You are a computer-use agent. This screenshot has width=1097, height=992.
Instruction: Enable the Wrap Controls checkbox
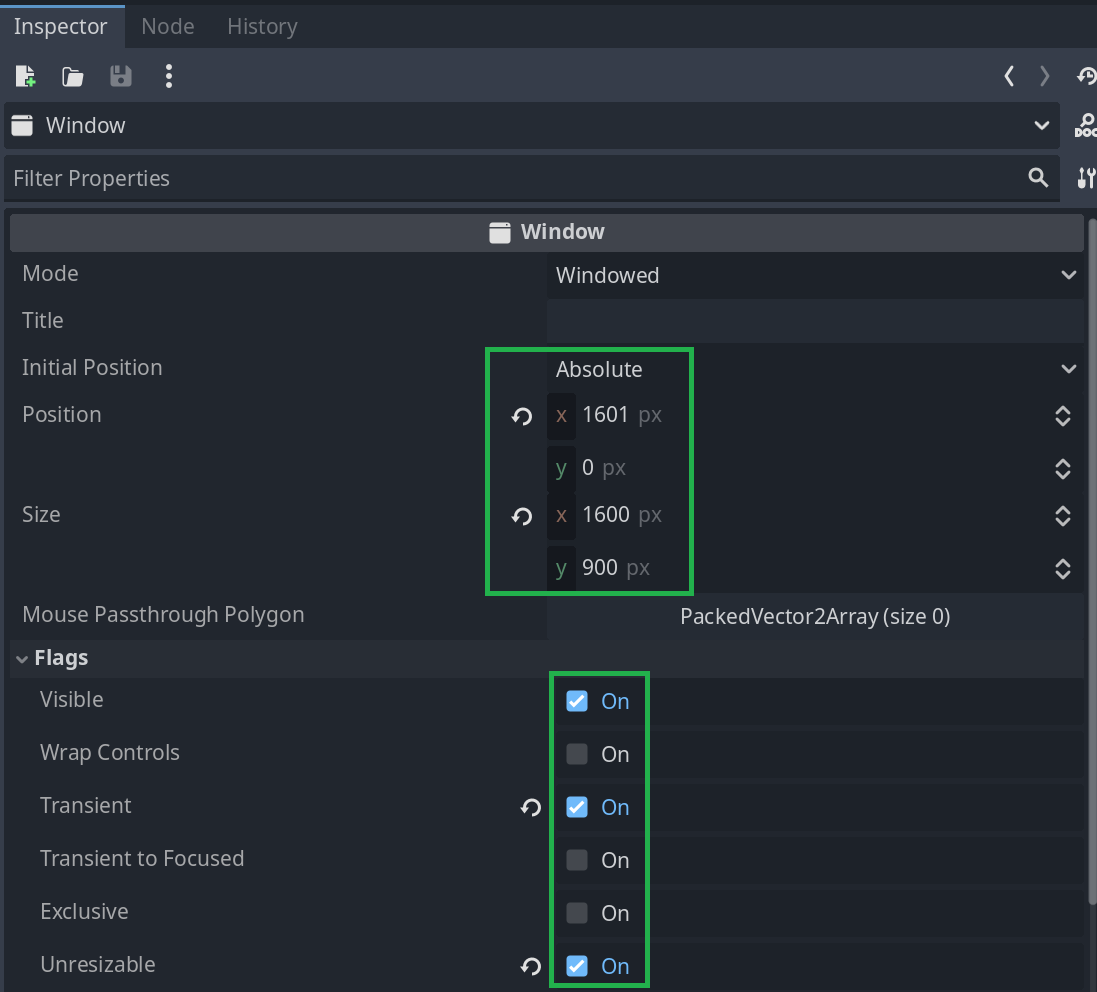coord(577,754)
